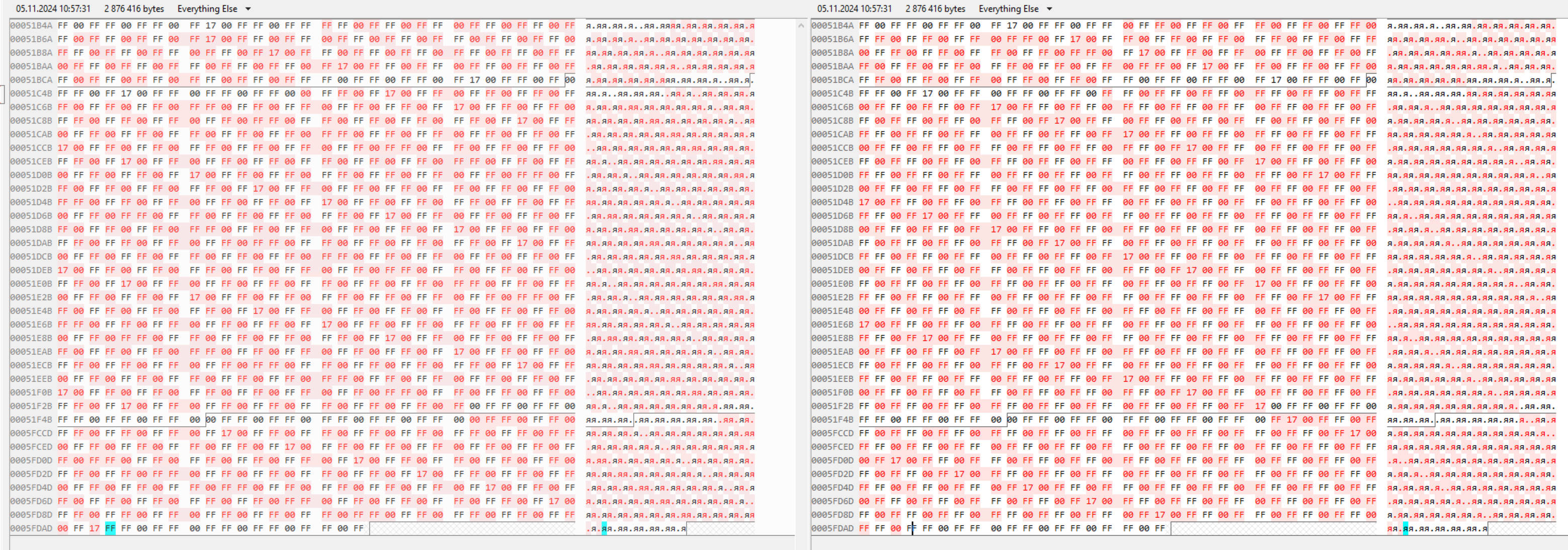
Task: Click right pane file size 2 876 416 bytes
Action: coord(935,9)
